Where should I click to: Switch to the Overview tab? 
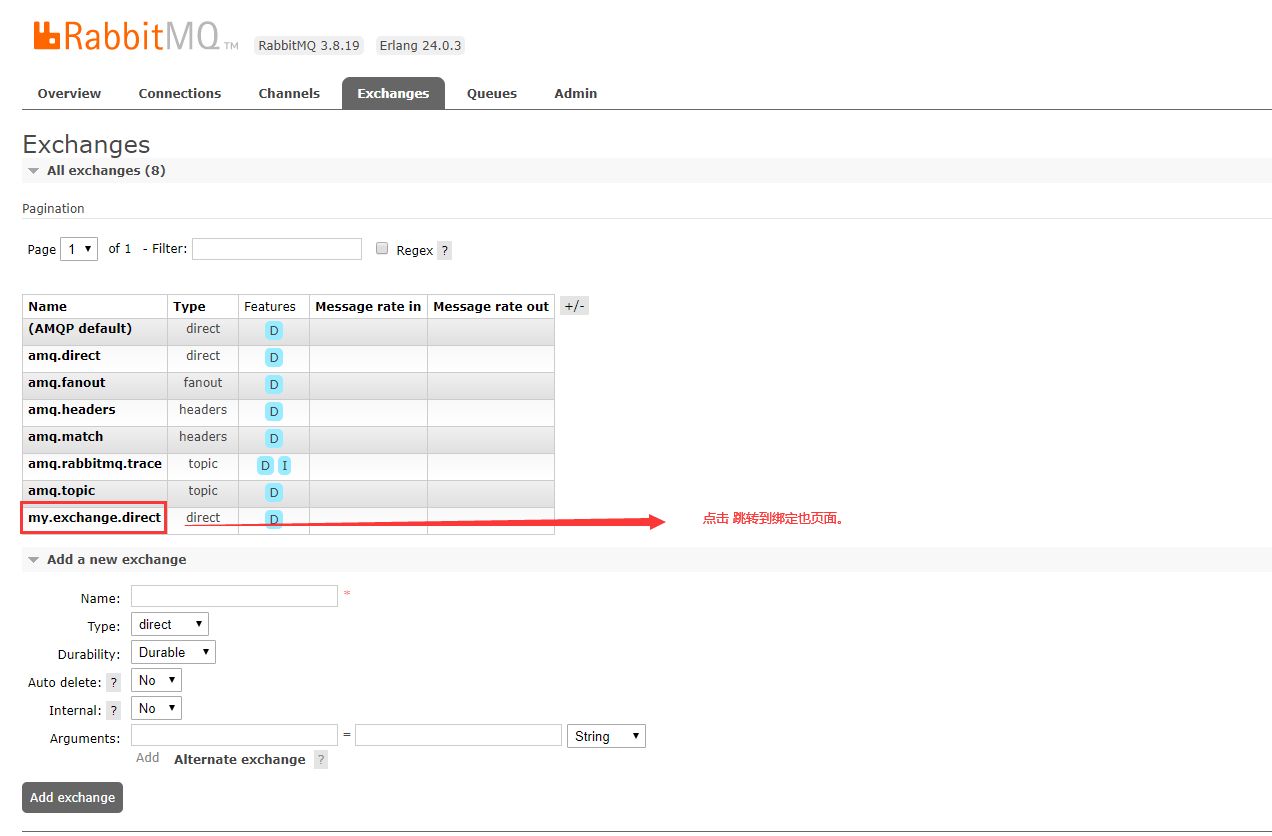(x=69, y=93)
